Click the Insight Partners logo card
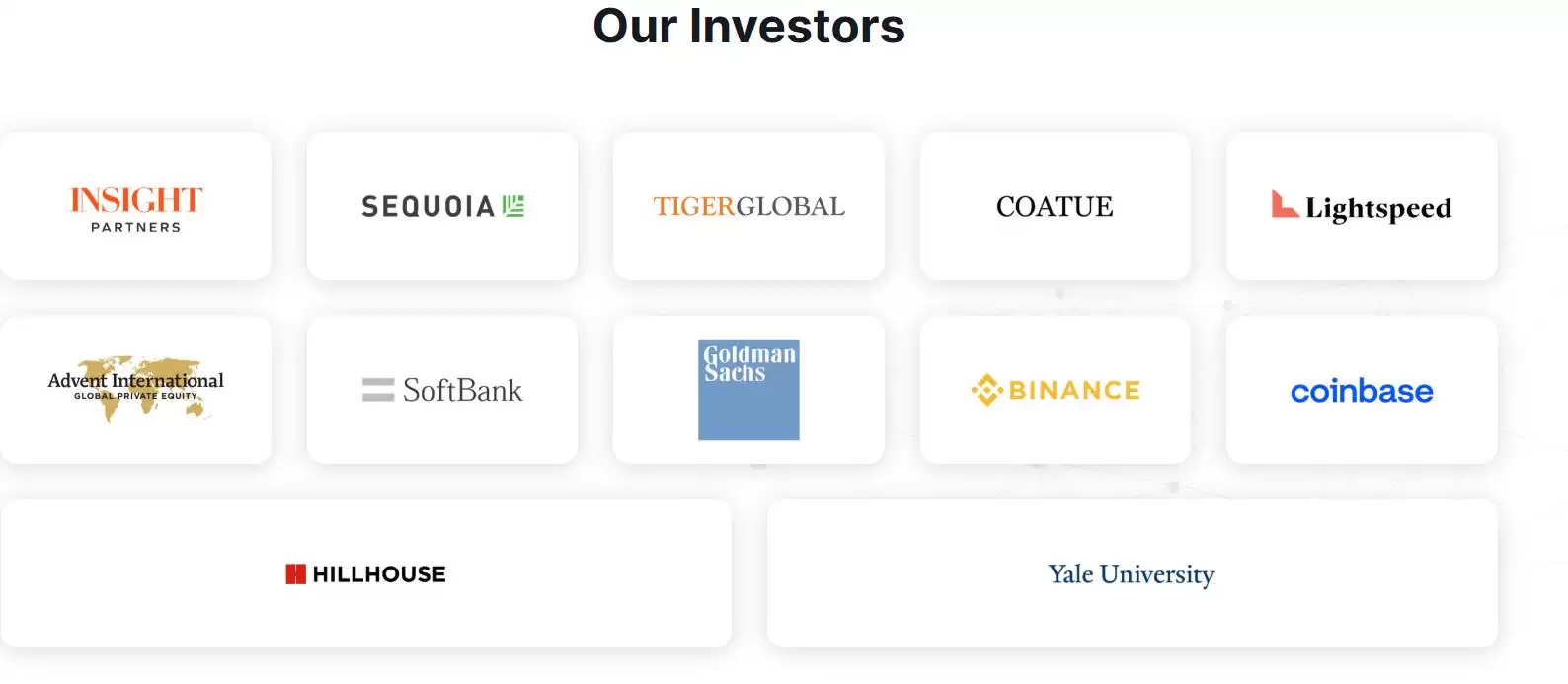This screenshot has height=684, width=1568. pyautogui.click(x=135, y=206)
